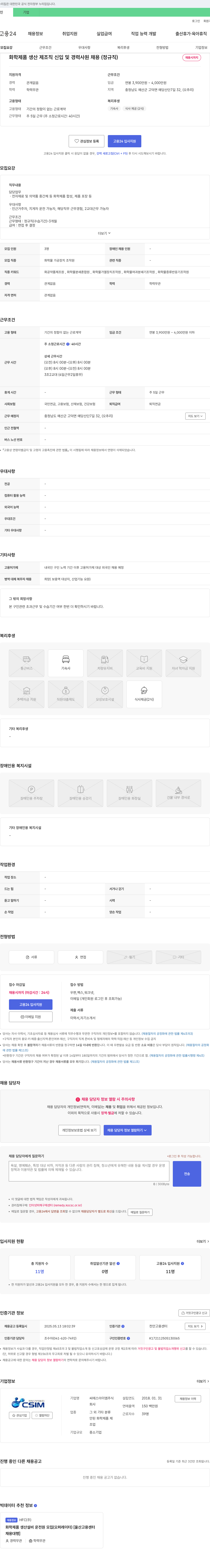Screen dimensions: 210x1568
Task: Click info icon beside 취업알선기관 알선
Action: (x=118, y=1264)
